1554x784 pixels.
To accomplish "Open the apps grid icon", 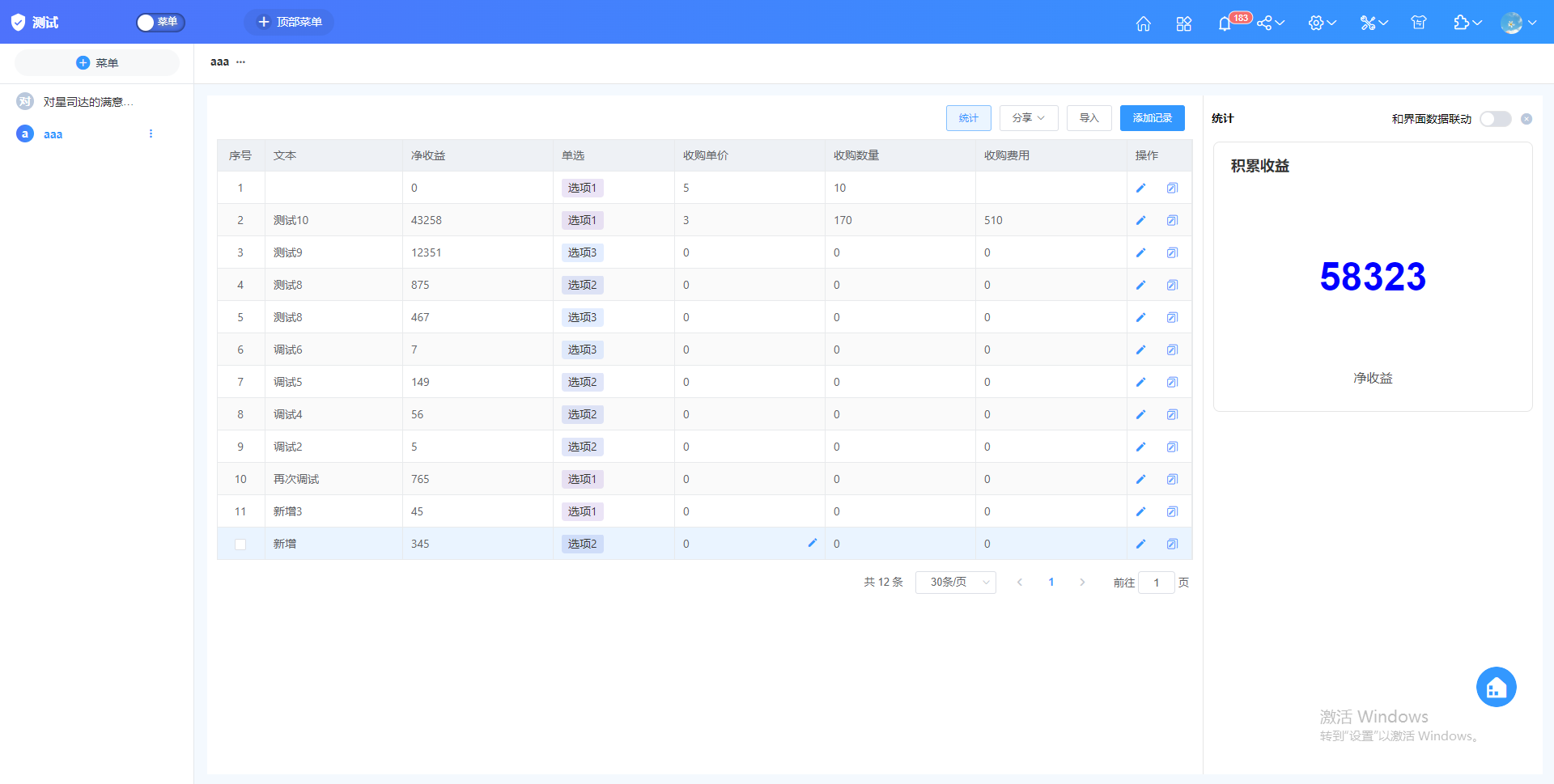I will pos(1183,23).
